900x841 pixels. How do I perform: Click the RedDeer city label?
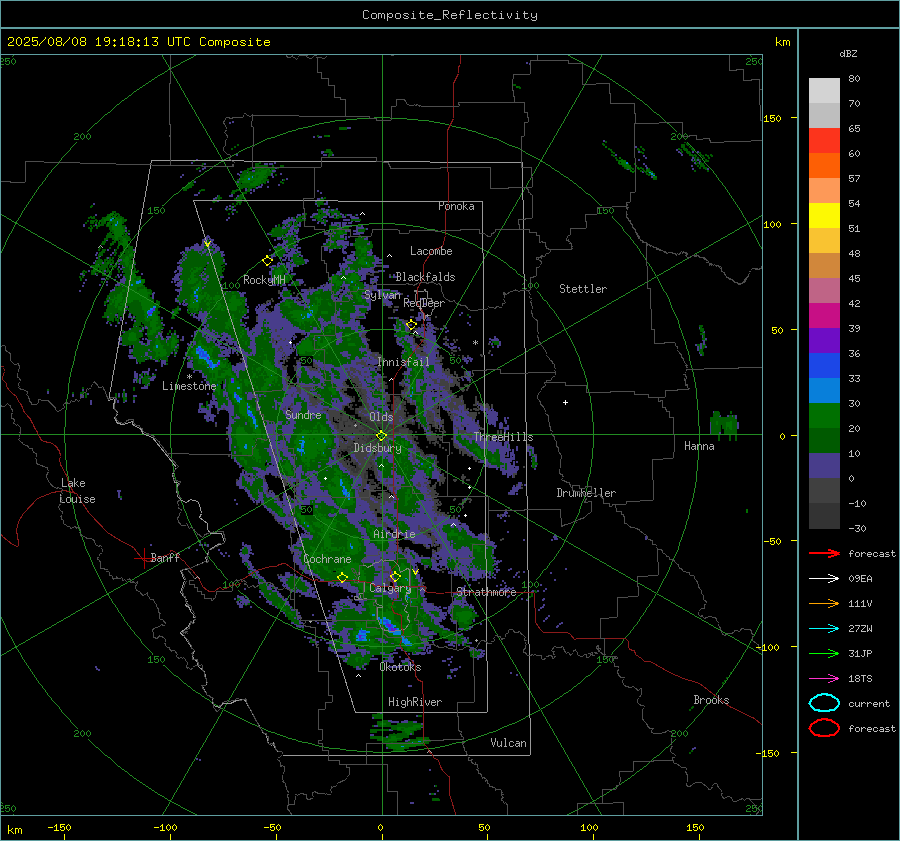click(x=424, y=303)
